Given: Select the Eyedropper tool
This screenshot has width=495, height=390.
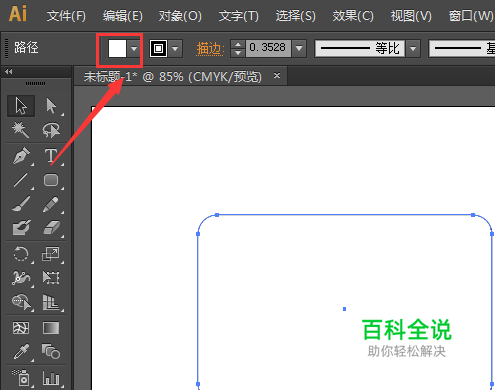Looking at the screenshot, I should pos(21,352).
